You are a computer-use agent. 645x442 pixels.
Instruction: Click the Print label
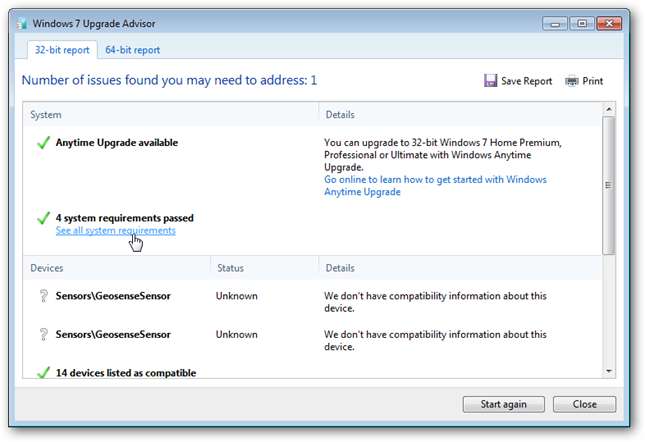(x=593, y=81)
